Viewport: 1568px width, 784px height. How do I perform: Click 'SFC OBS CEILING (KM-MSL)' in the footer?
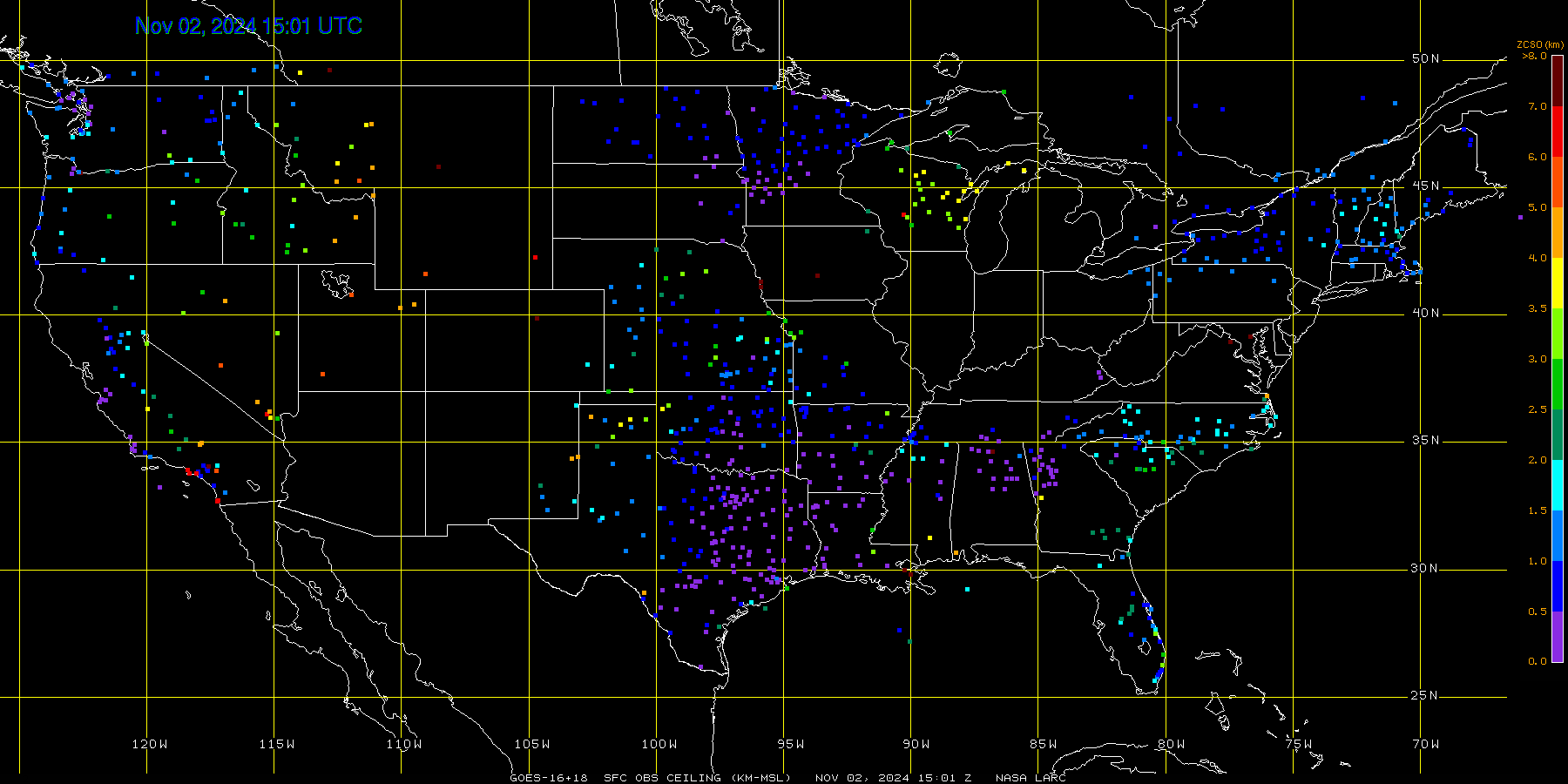[697, 778]
